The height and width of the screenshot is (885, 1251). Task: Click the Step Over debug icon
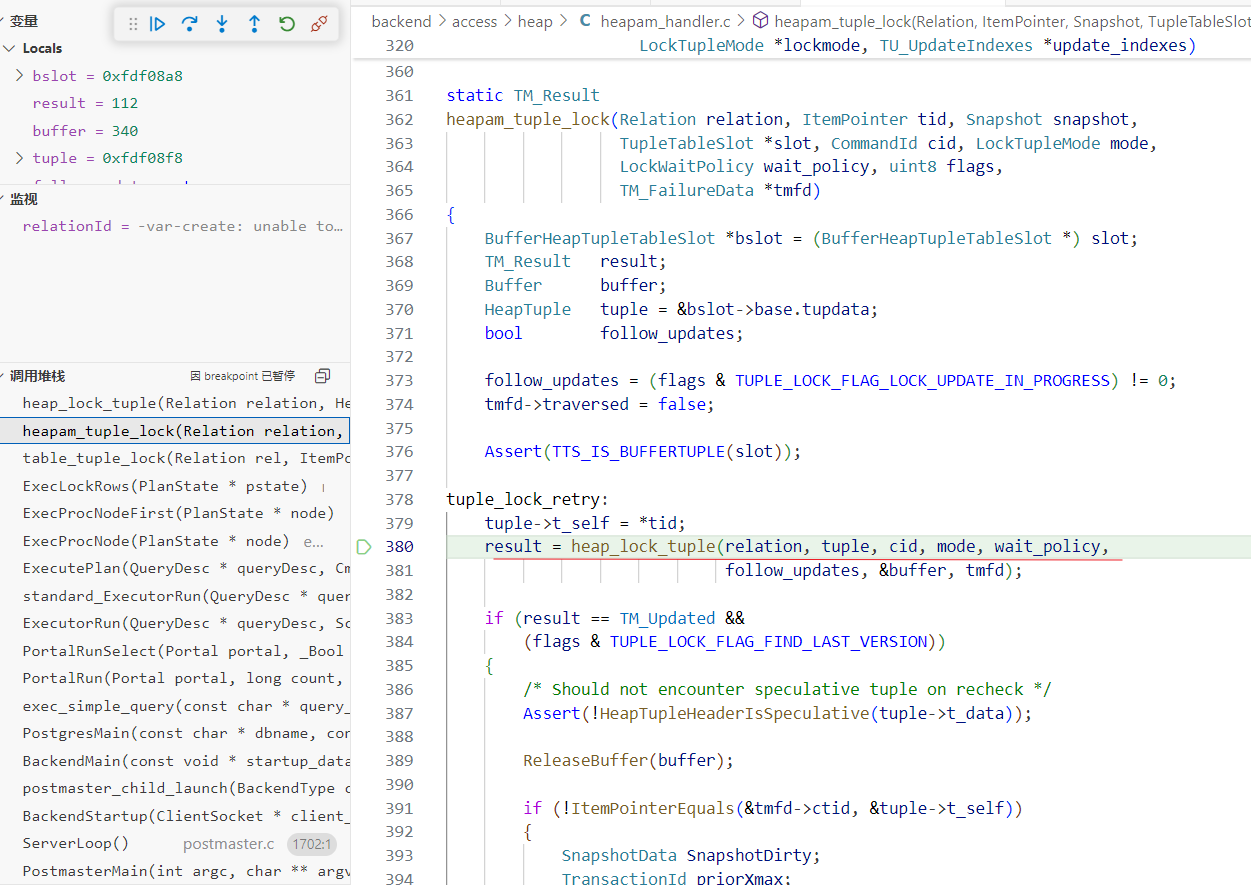point(190,24)
